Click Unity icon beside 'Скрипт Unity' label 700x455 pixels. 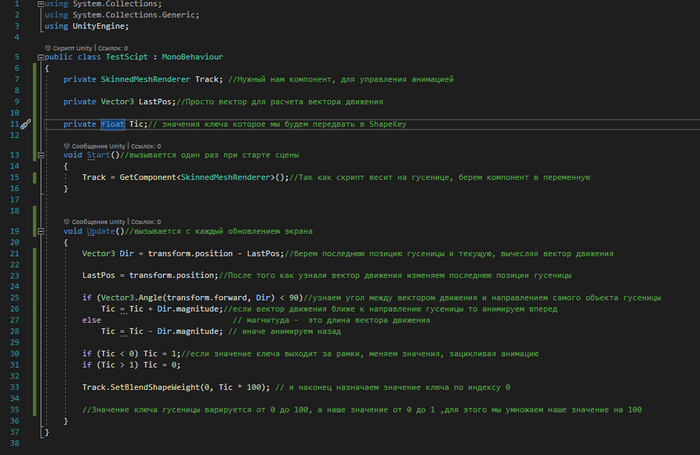pos(47,47)
